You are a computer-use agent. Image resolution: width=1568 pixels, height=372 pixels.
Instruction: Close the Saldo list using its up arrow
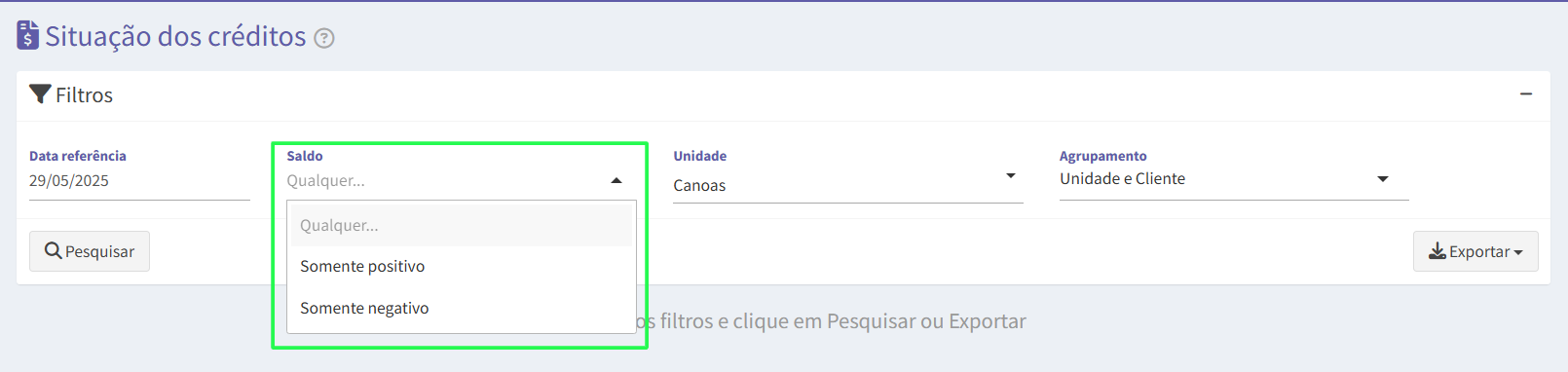(616, 180)
